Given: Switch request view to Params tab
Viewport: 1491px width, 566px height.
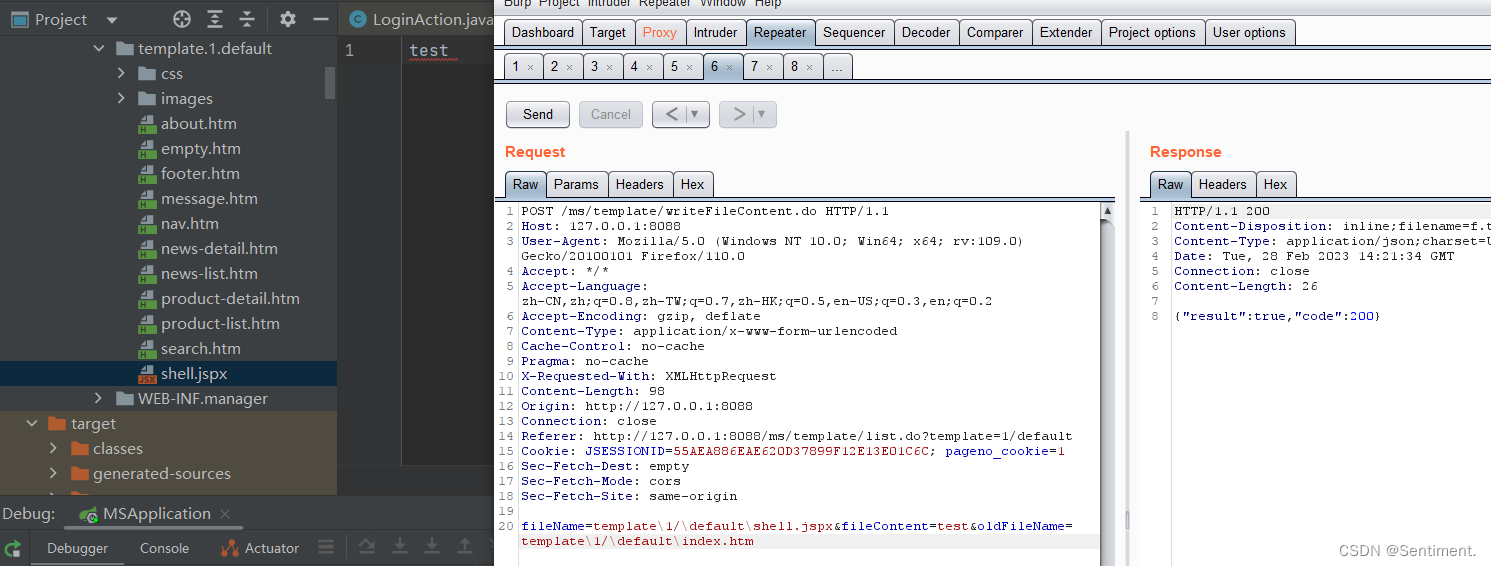Looking at the screenshot, I should (x=576, y=184).
